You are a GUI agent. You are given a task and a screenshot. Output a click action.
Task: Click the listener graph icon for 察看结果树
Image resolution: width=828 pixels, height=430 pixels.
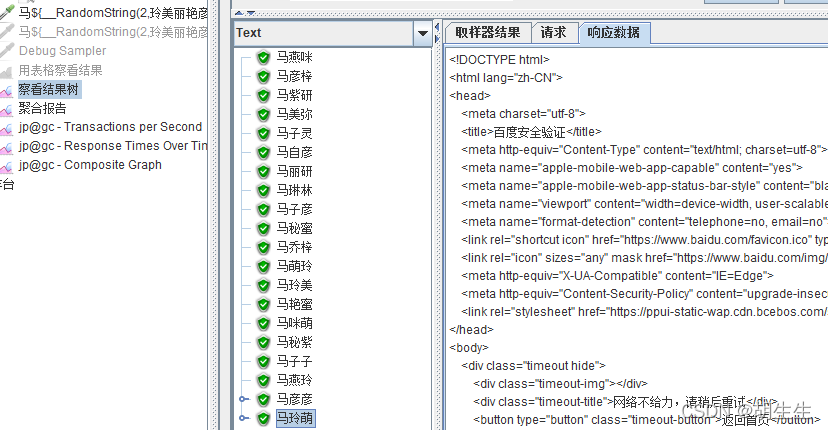[6, 91]
